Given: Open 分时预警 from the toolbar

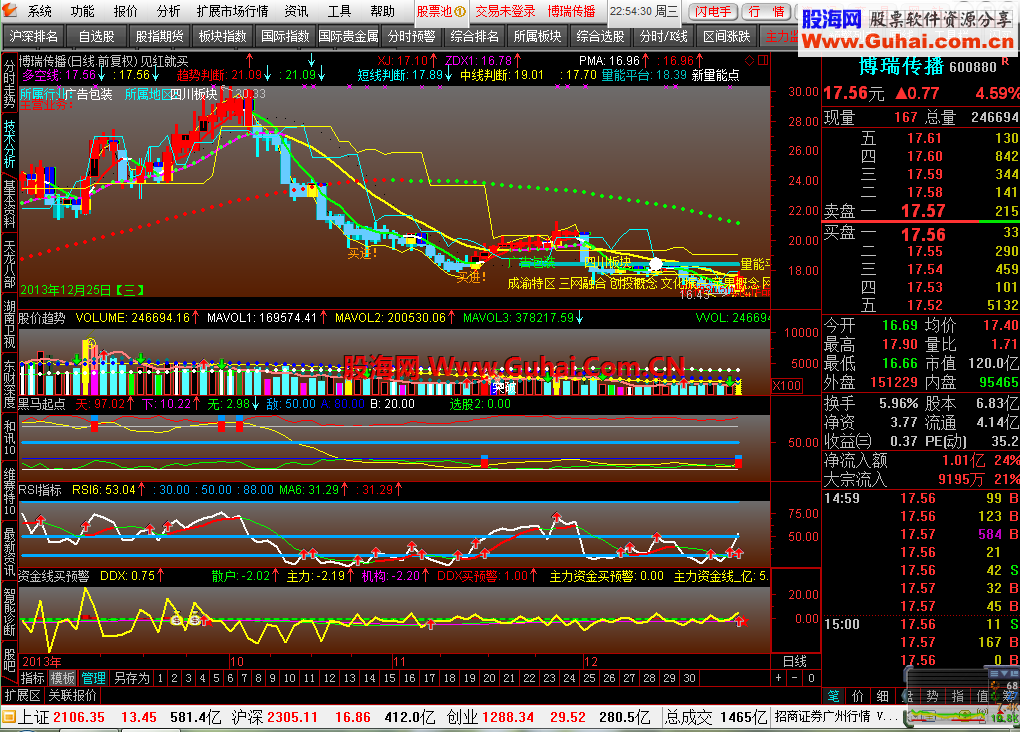Looking at the screenshot, I should (411, 36).
